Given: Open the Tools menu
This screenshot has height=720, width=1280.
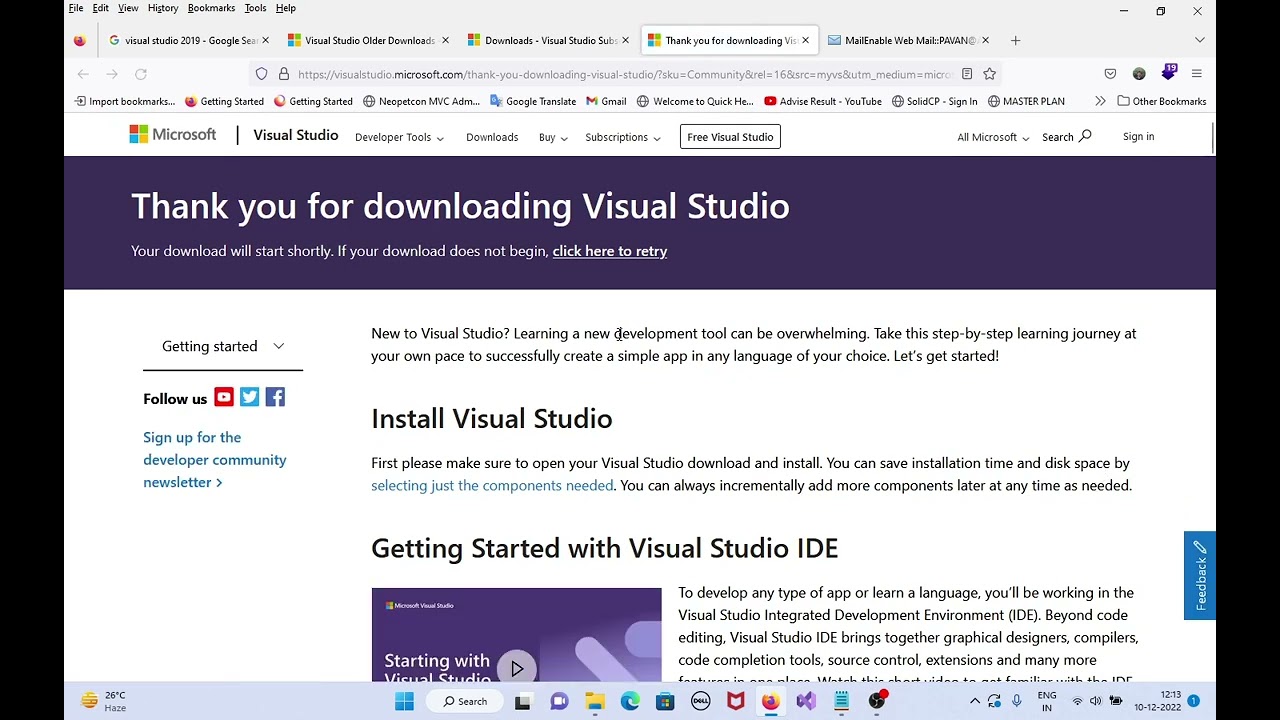Looking at the screenshot, I should 255,8.
